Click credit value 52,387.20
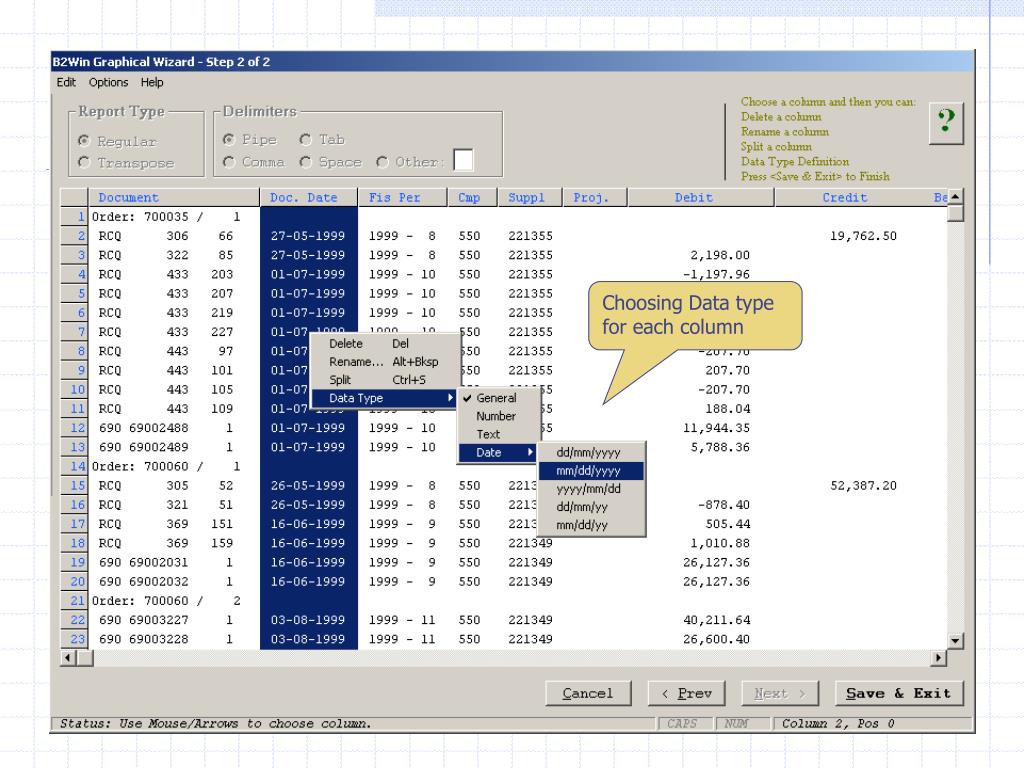Viewport: 1024px width, 768px height. (863, 485)
